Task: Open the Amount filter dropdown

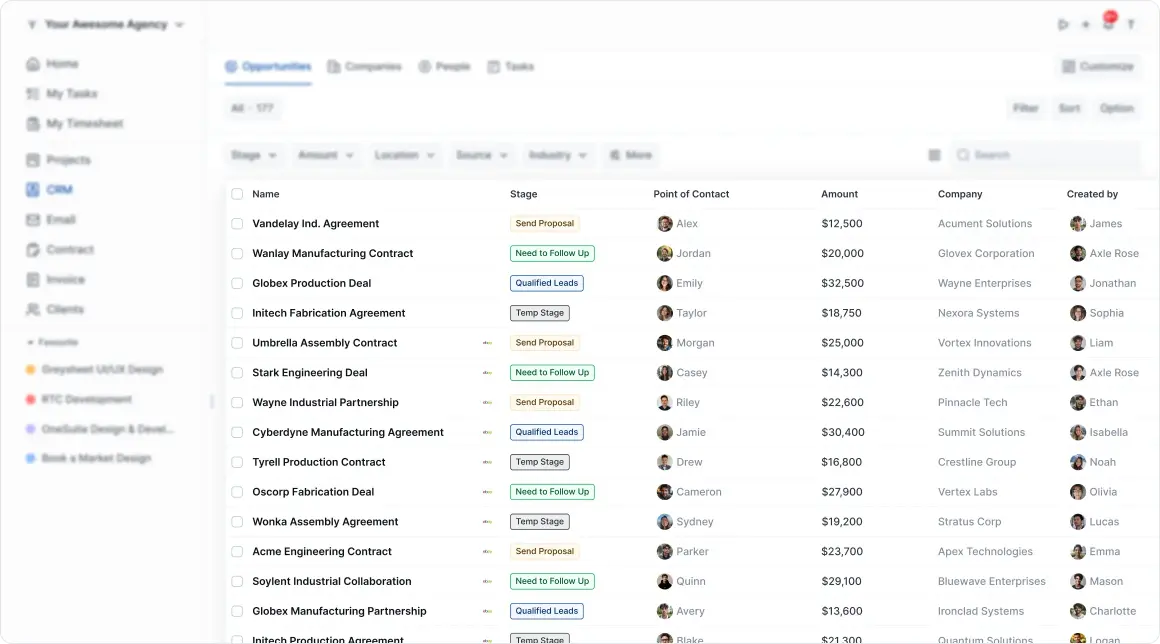Action: coord(326,155)
